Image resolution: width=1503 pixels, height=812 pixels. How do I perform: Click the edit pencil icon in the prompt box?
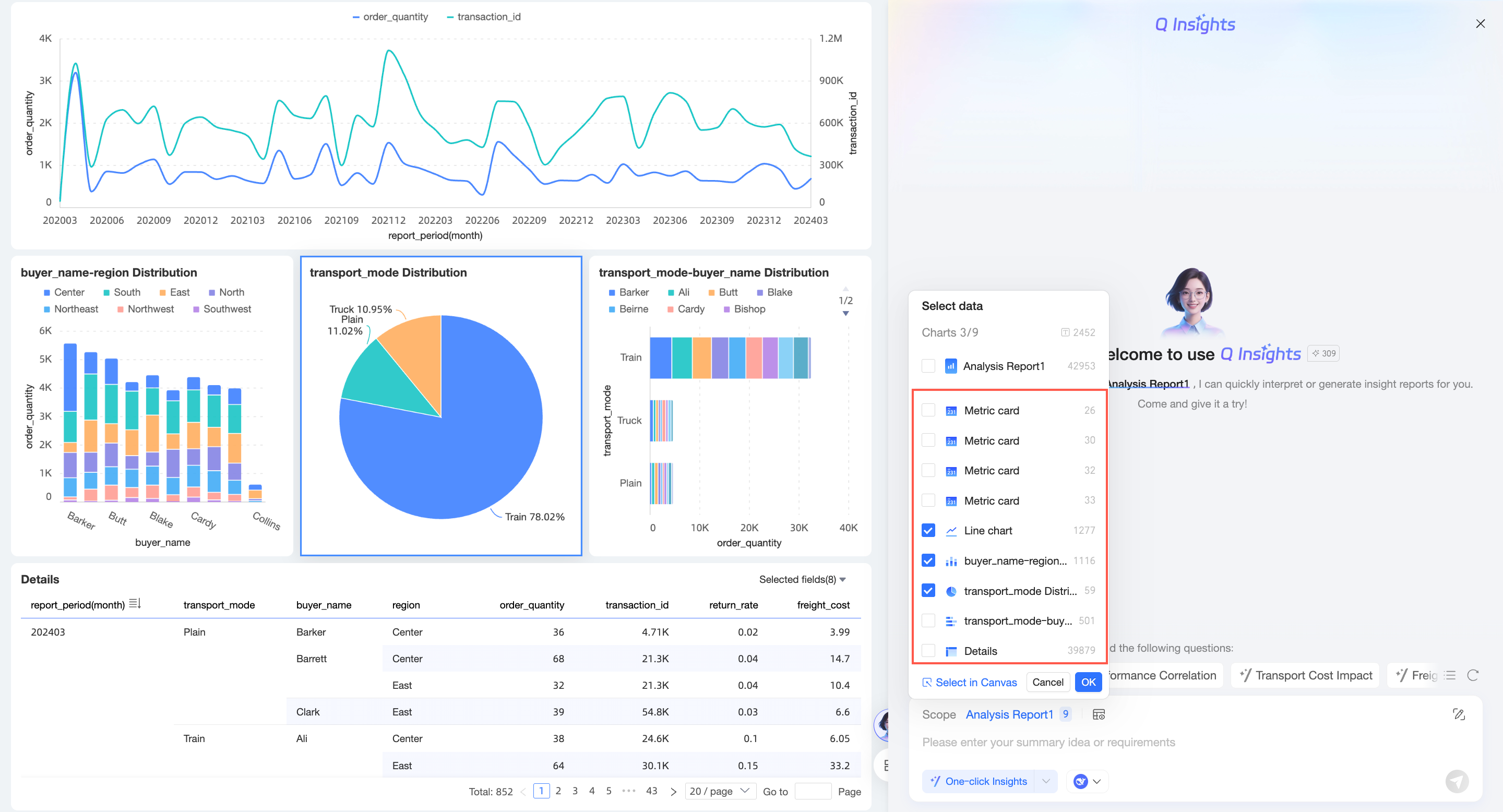pyautogui.click(x=1459, y=714)
